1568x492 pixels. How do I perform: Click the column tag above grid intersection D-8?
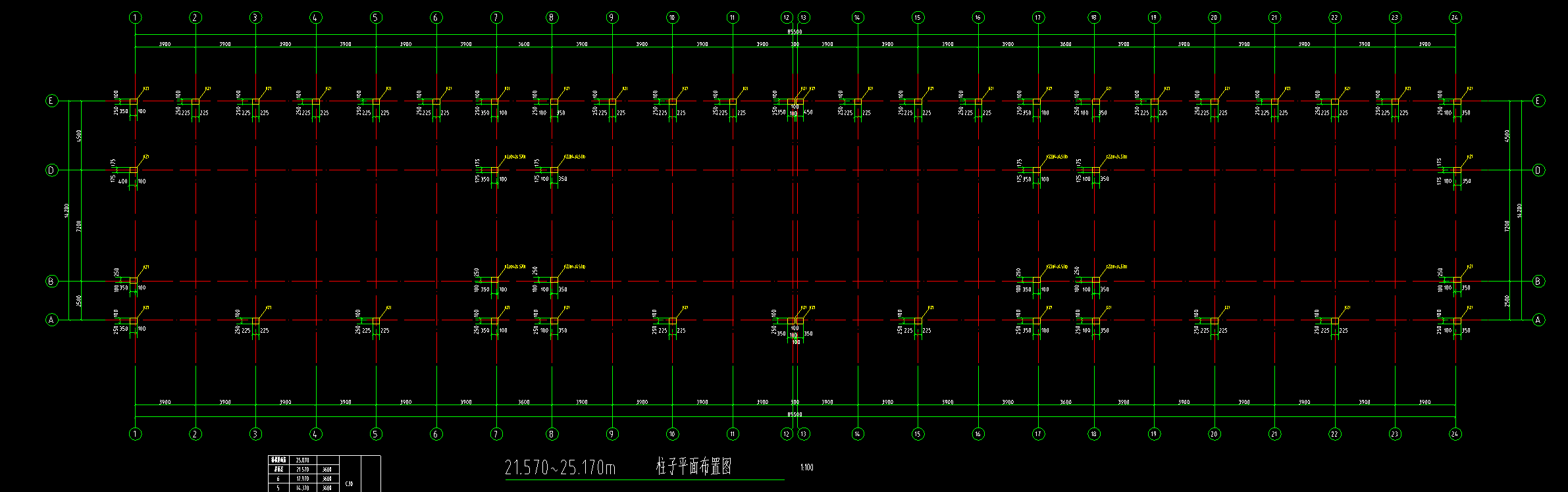coord(575,157)
